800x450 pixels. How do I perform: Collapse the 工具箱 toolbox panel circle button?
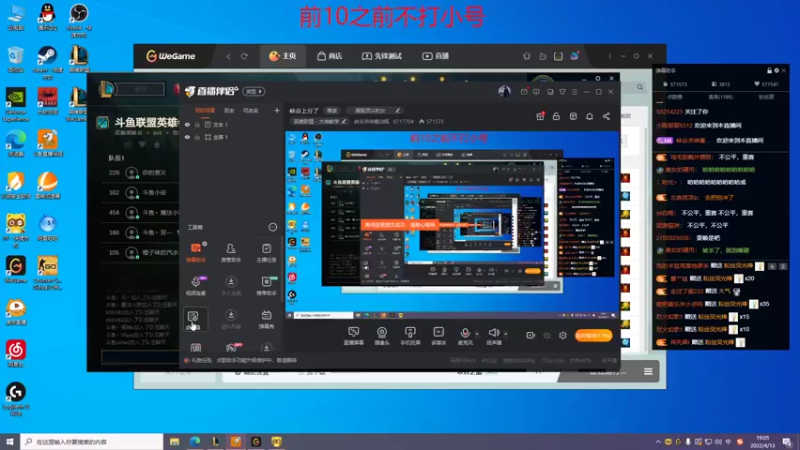click(272, 227)
